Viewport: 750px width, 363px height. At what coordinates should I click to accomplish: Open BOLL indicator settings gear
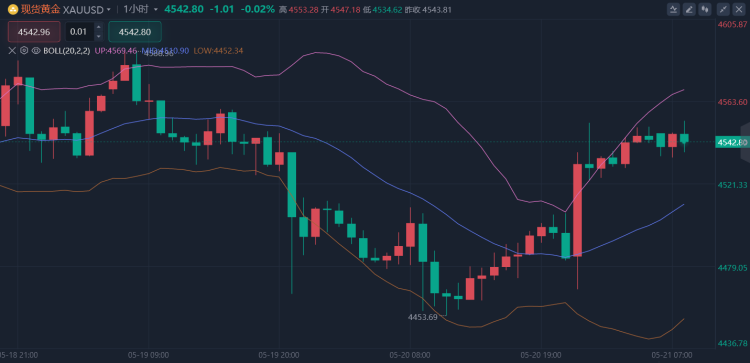click(x=24, y=51)
